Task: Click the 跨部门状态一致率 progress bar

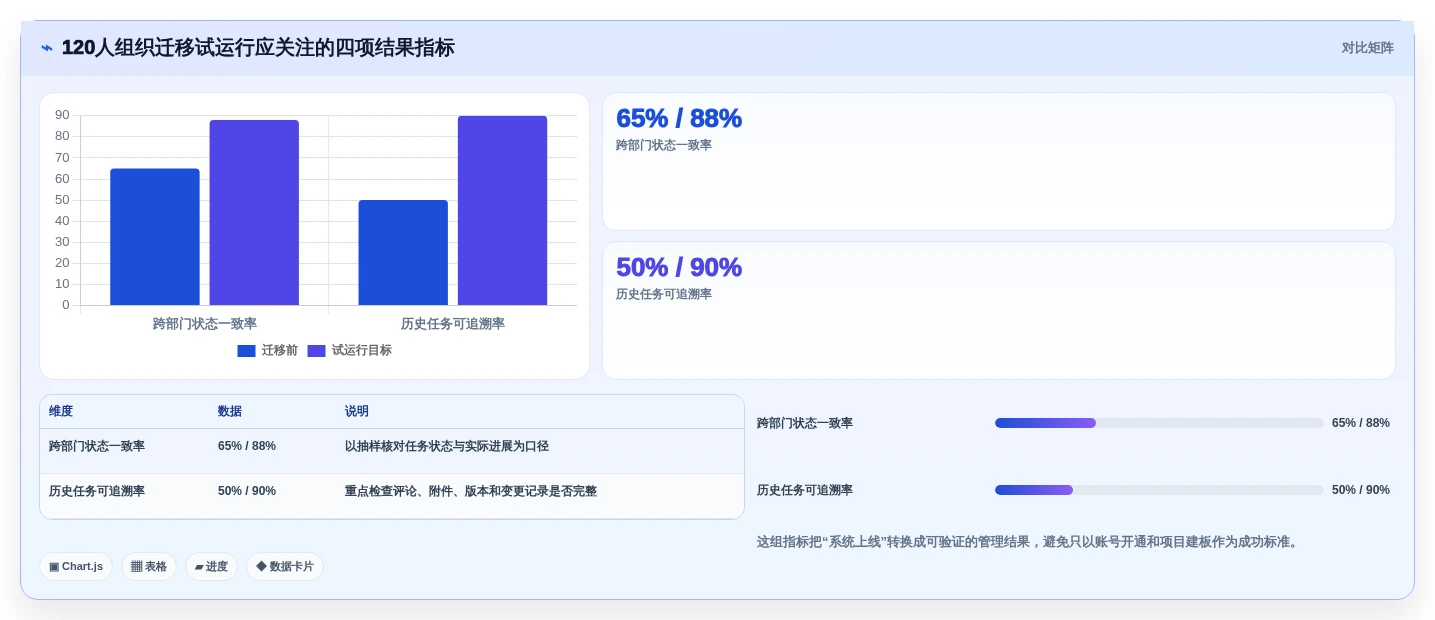Action: [x=1159, y=423]
